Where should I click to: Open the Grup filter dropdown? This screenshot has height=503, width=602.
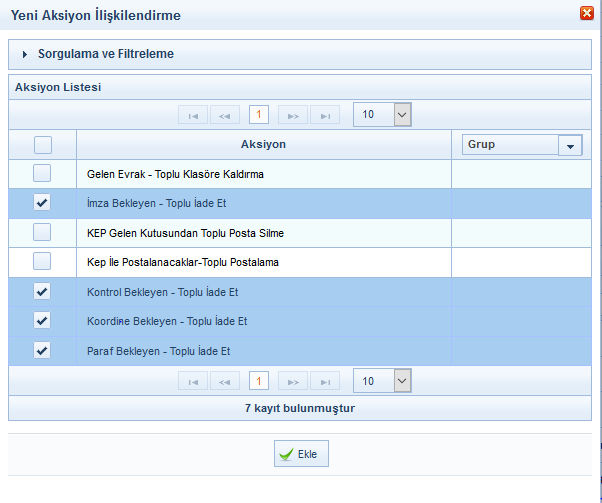click(x=571, y=145)
